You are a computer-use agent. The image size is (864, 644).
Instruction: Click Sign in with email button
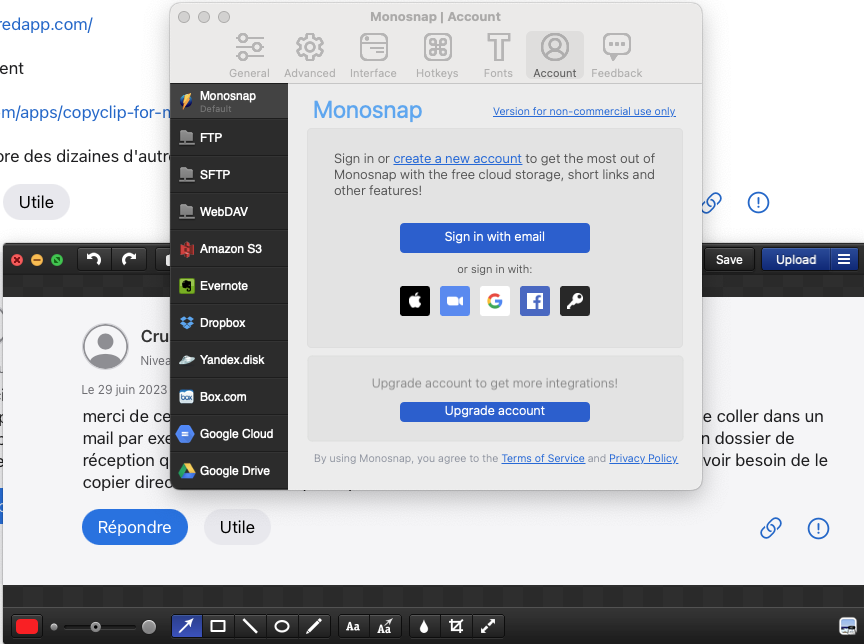(x=495, y=237)
